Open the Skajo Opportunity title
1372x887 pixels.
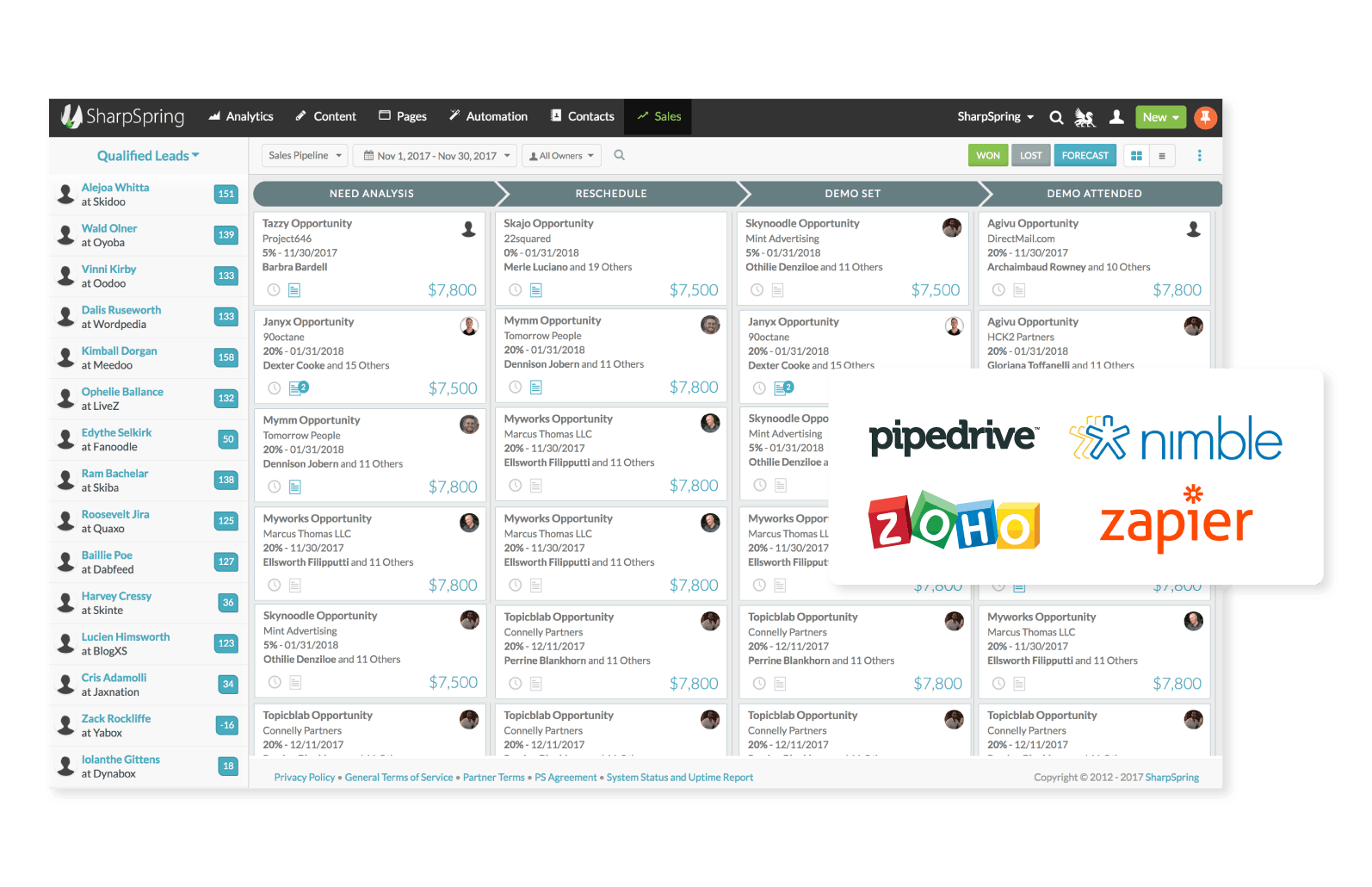549,224
